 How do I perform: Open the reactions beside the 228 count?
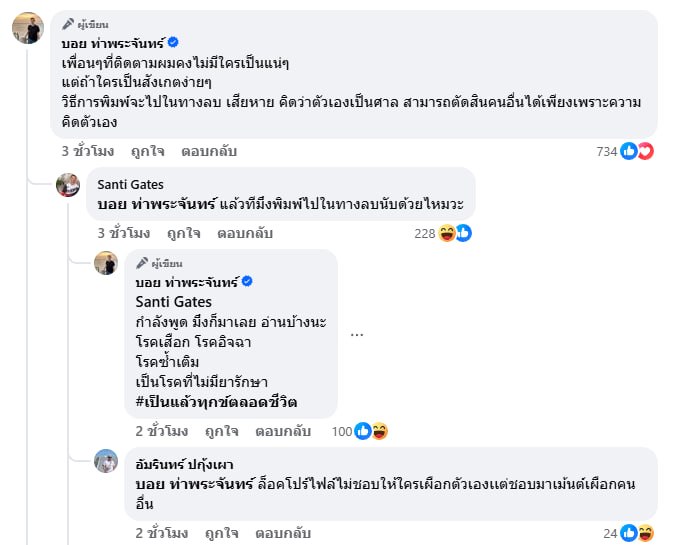tap(455, 233)
